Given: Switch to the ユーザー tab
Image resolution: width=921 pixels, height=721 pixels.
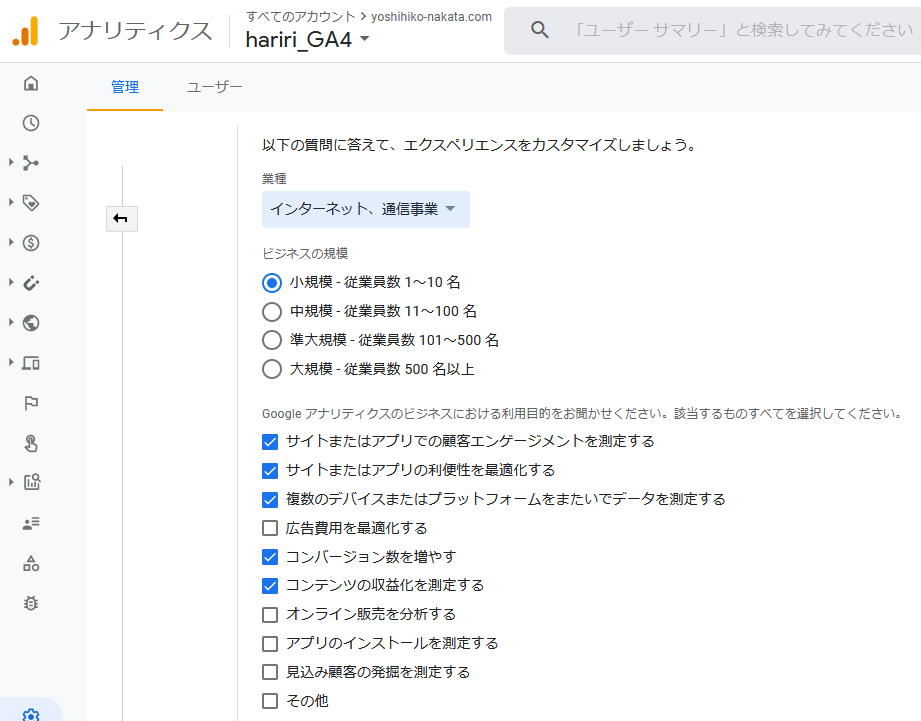Looking at the screenshot, I should pos(214,87).
